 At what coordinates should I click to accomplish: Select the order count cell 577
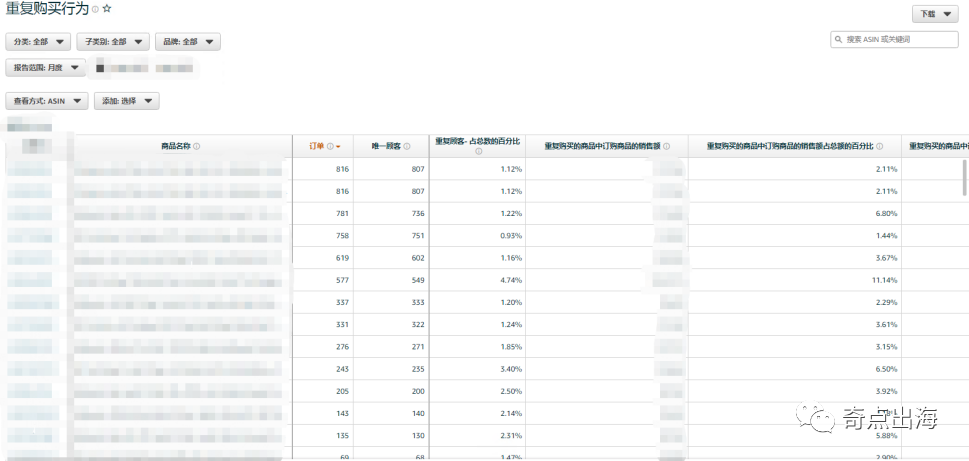[342, 280]
